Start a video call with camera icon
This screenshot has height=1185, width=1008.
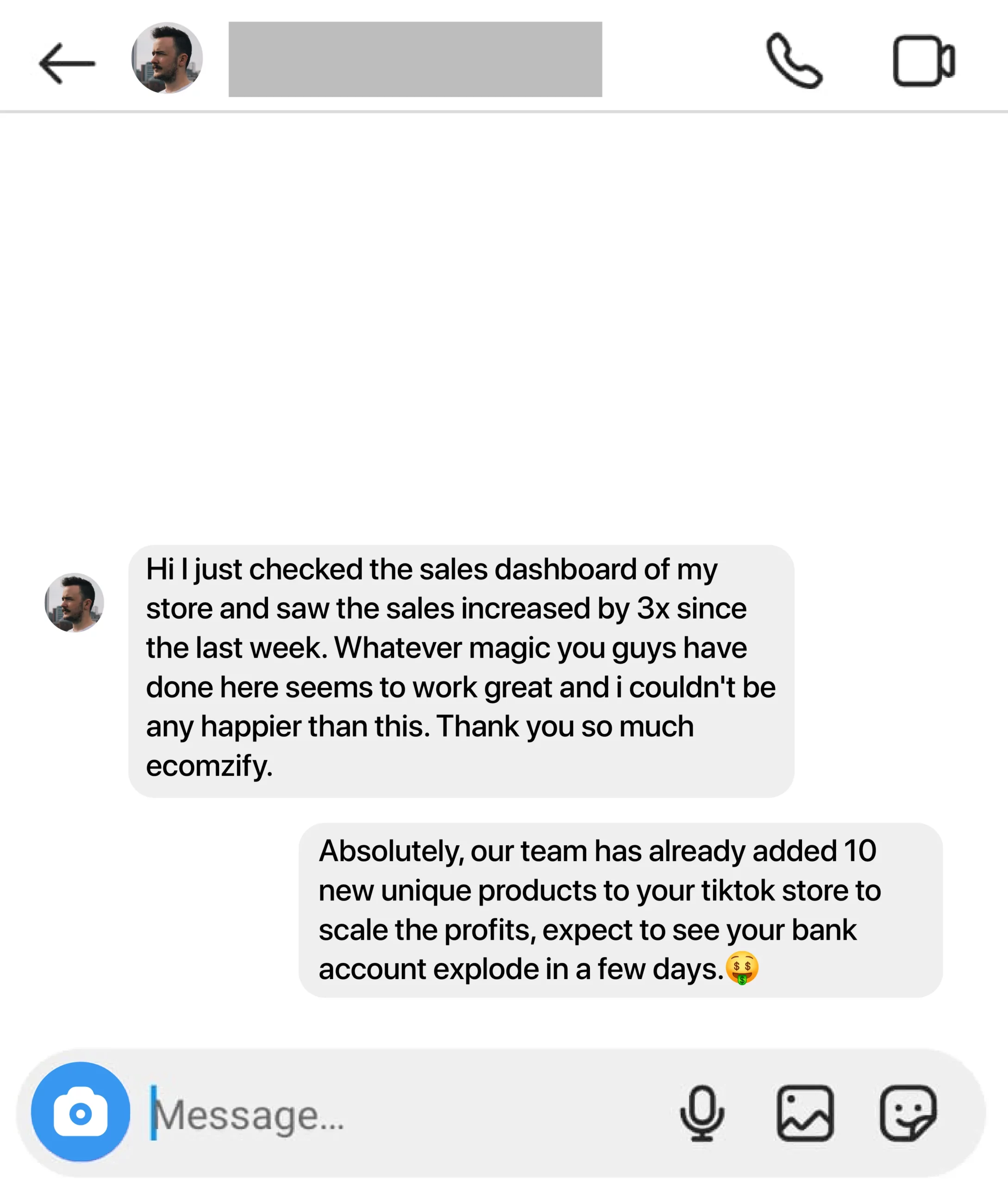923,61
